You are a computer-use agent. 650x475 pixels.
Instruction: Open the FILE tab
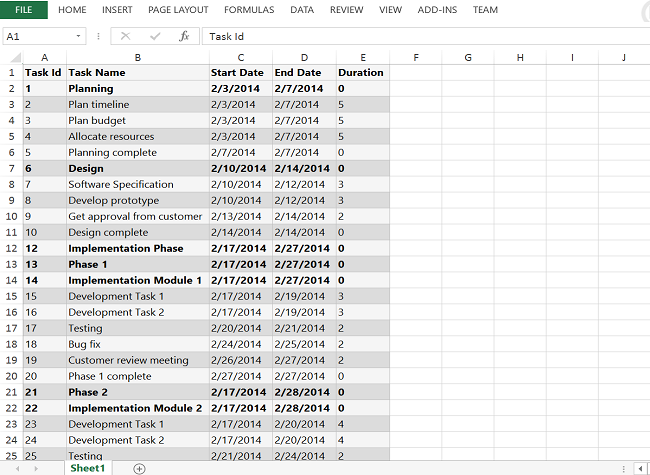(24, 10)
